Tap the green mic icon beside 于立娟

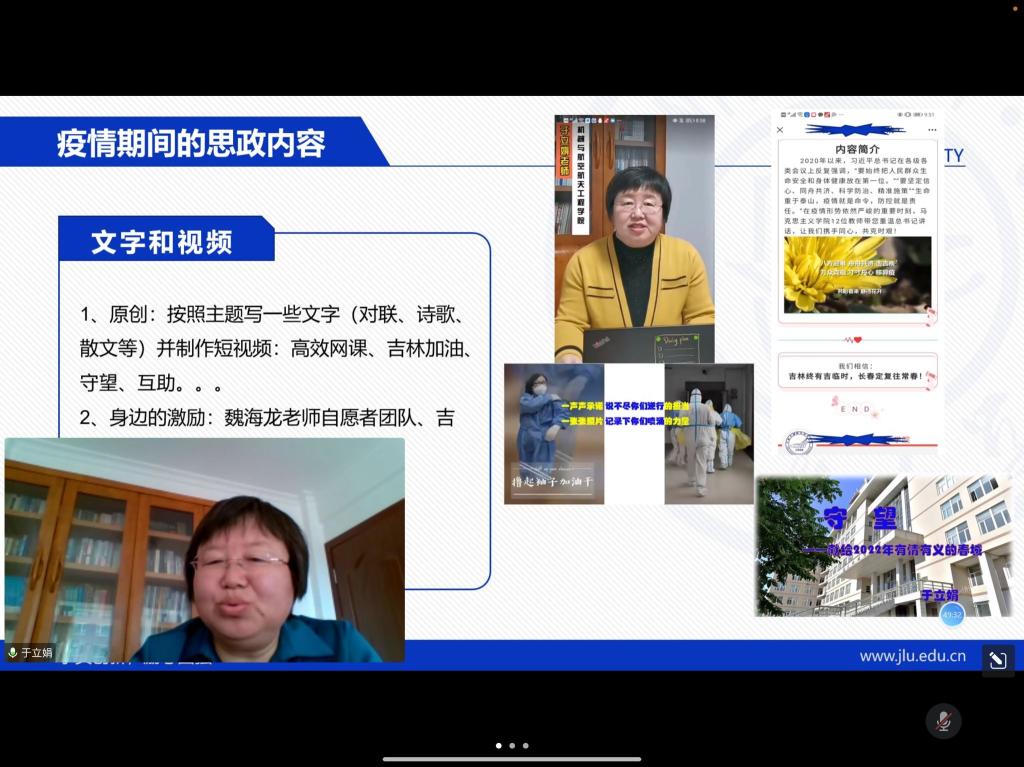point(13,653)
